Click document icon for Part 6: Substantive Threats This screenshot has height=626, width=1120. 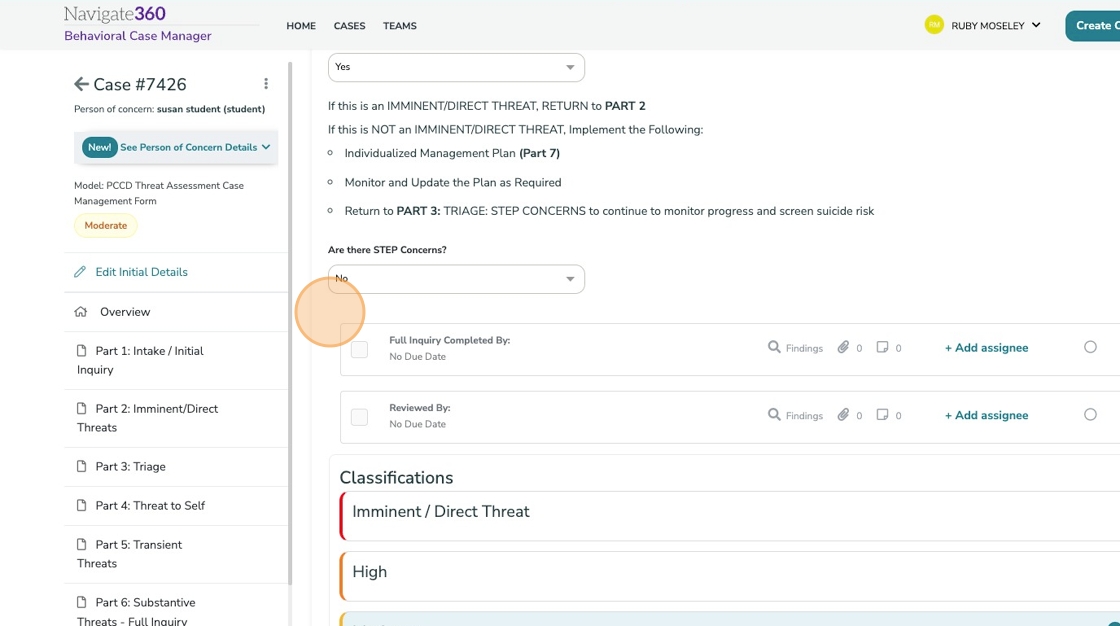(81, 602)
